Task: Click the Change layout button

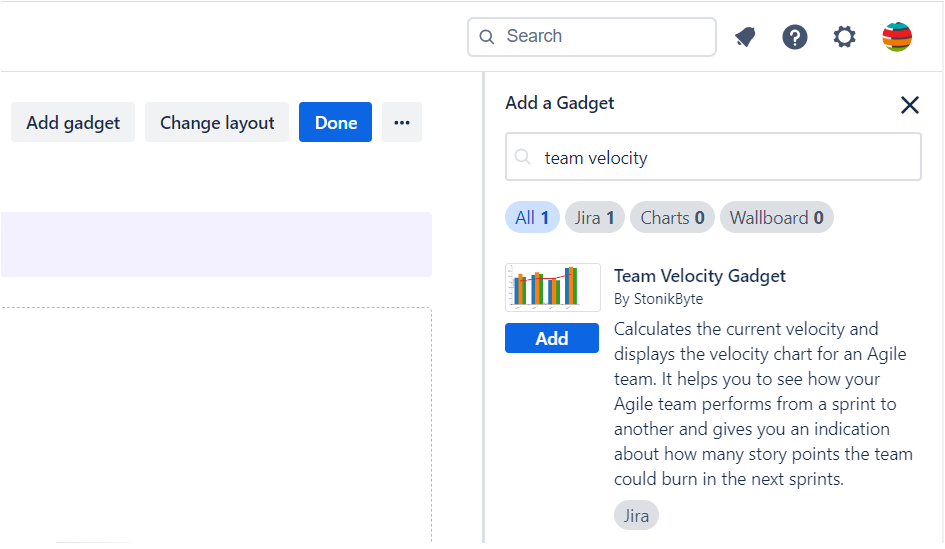Action: point(217,122)
